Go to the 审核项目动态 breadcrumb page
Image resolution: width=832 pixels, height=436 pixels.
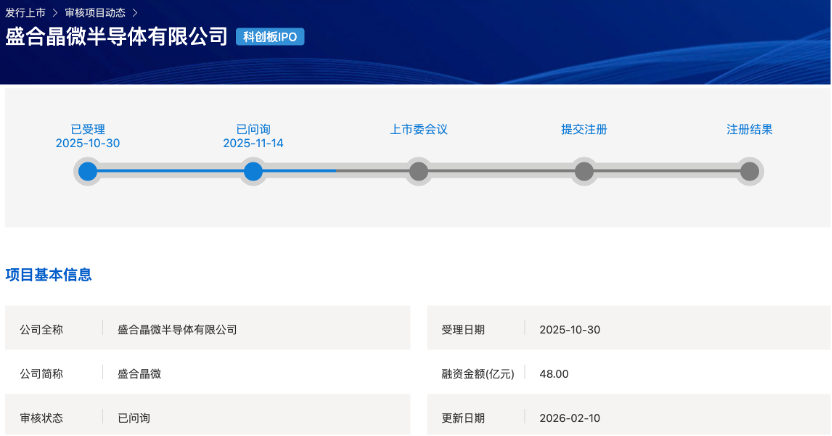click(x=95, y=13)
